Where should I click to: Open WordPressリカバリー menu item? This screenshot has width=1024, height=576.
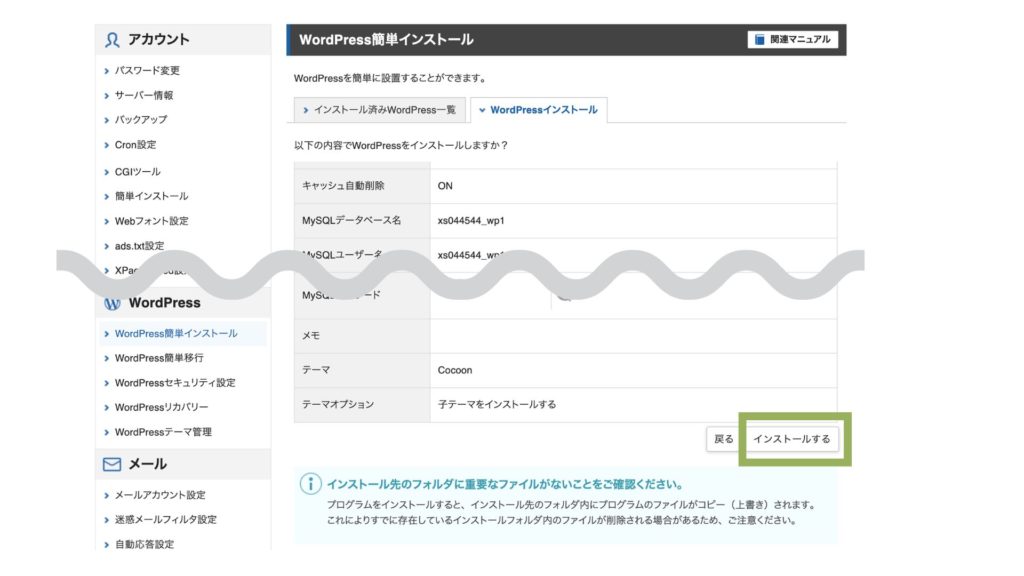[161, 408]
